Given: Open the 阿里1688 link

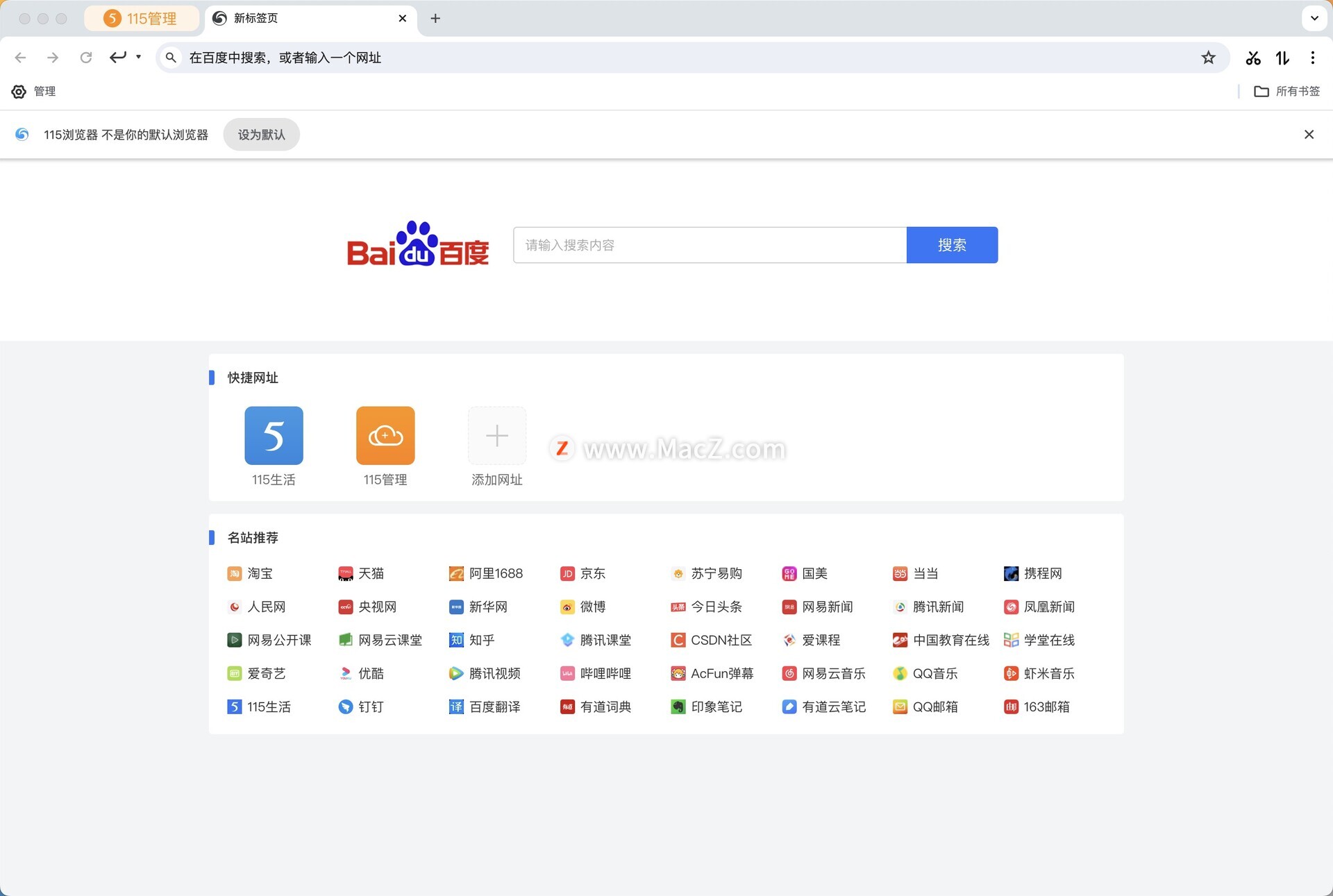Looking at the screenshot, I should pyautogui.click(x=486, y=573).
